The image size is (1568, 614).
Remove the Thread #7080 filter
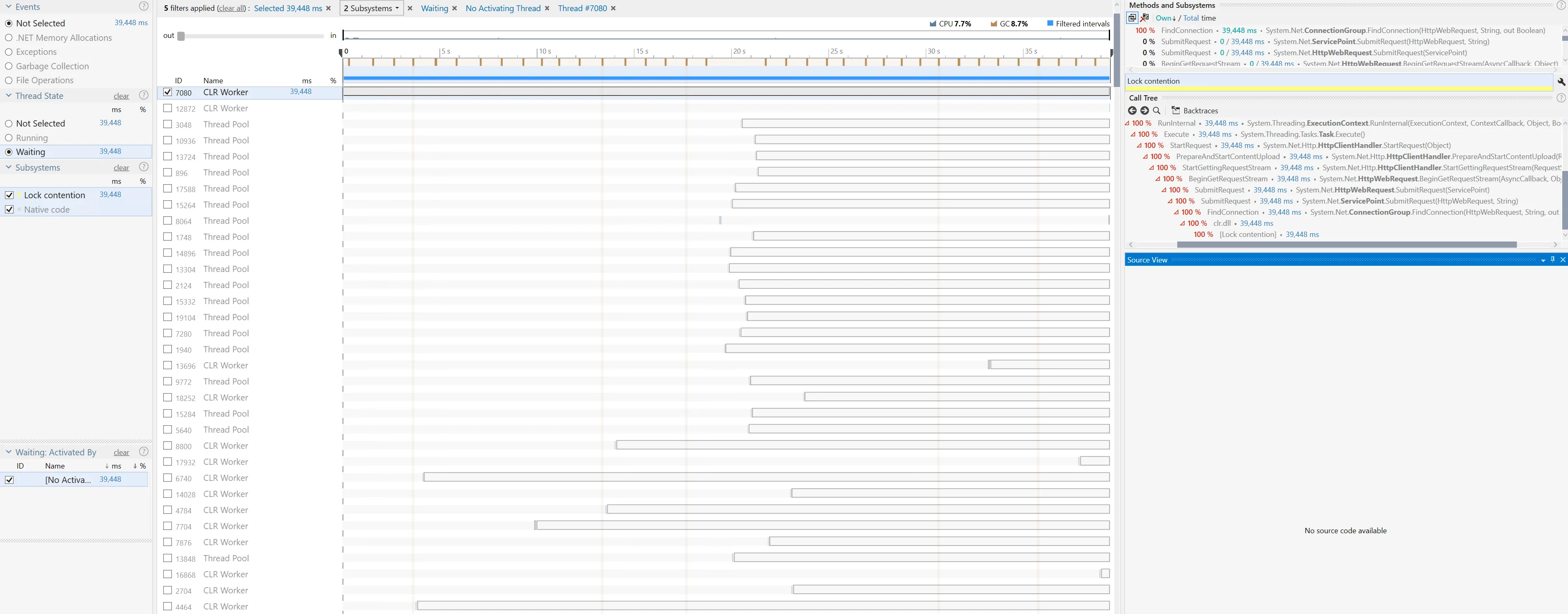[613, 9]
